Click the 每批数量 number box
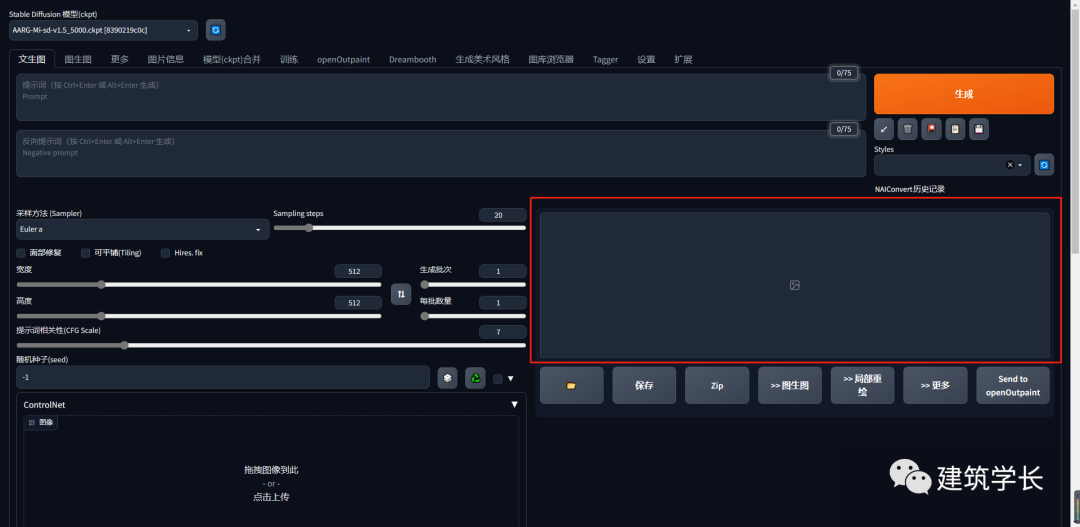Image resolution: width=1080 pixels, height=527 pixels. click(502, 303)
